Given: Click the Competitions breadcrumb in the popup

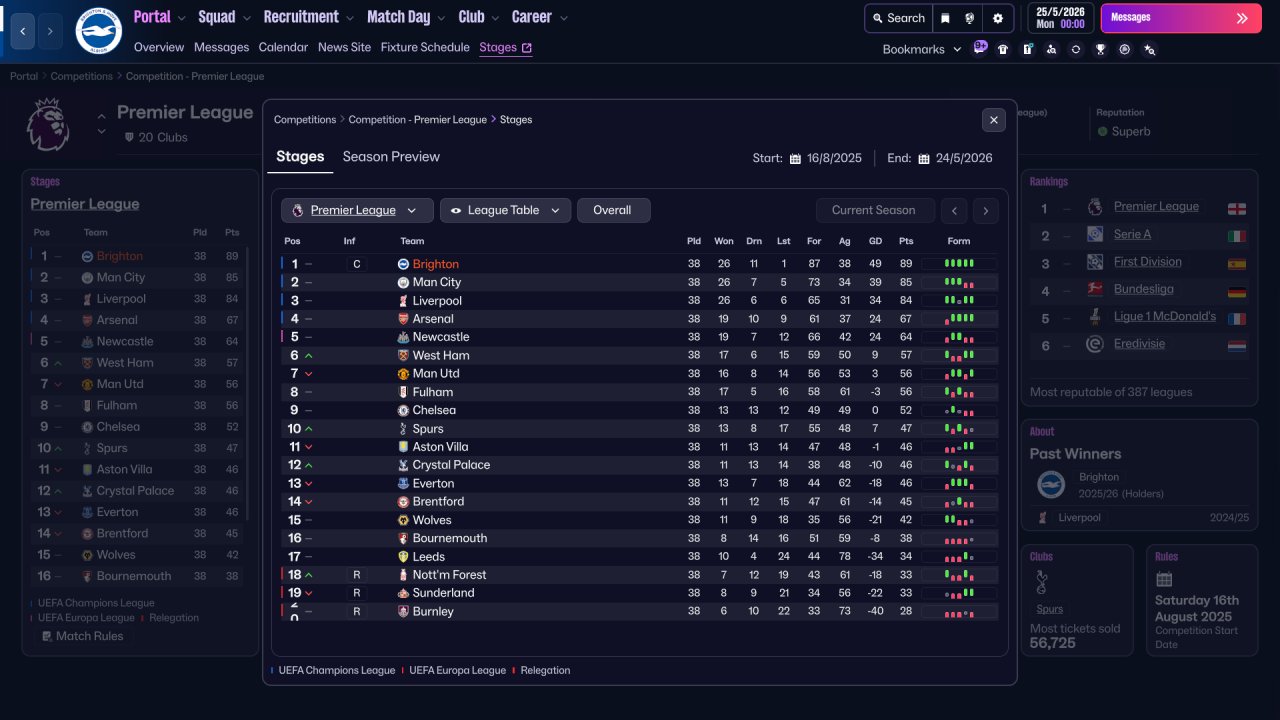Looking at the screenshot, I should click(305, 120).
